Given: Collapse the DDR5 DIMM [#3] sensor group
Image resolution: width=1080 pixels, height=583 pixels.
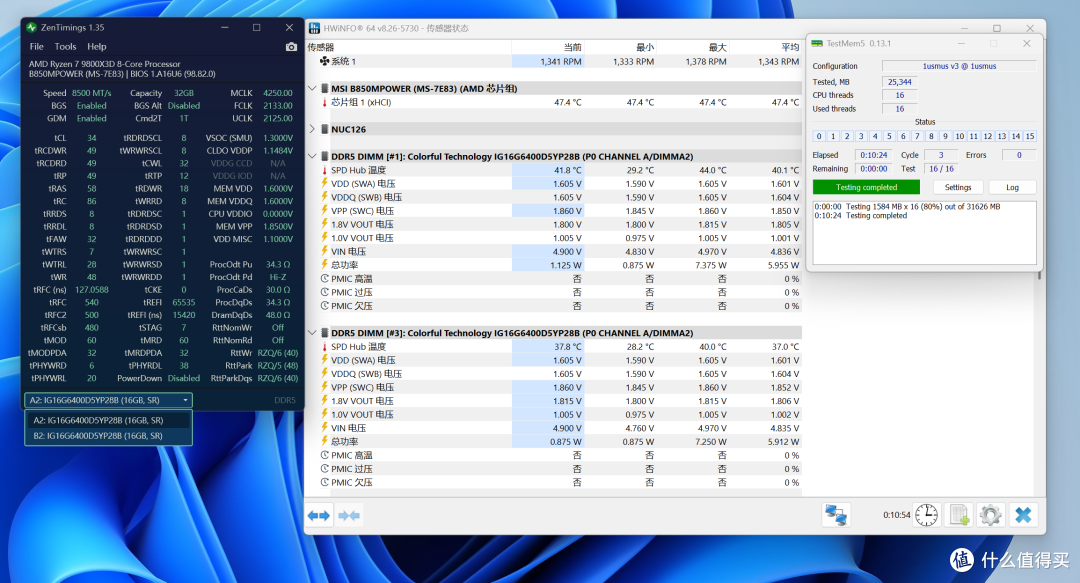Looking at the screenshot, I should pyautogui.click(x=312, y=333).
